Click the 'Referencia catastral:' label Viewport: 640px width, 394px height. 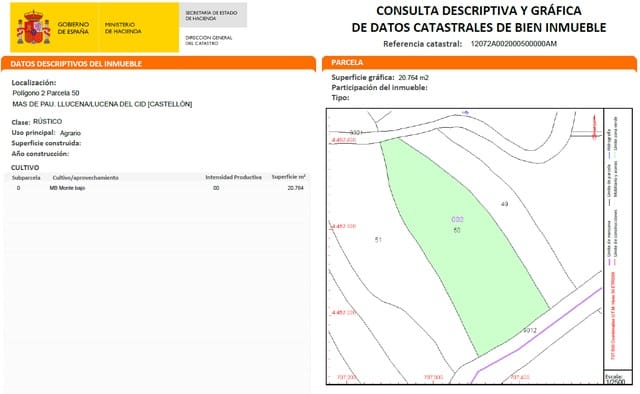[422, 44]
